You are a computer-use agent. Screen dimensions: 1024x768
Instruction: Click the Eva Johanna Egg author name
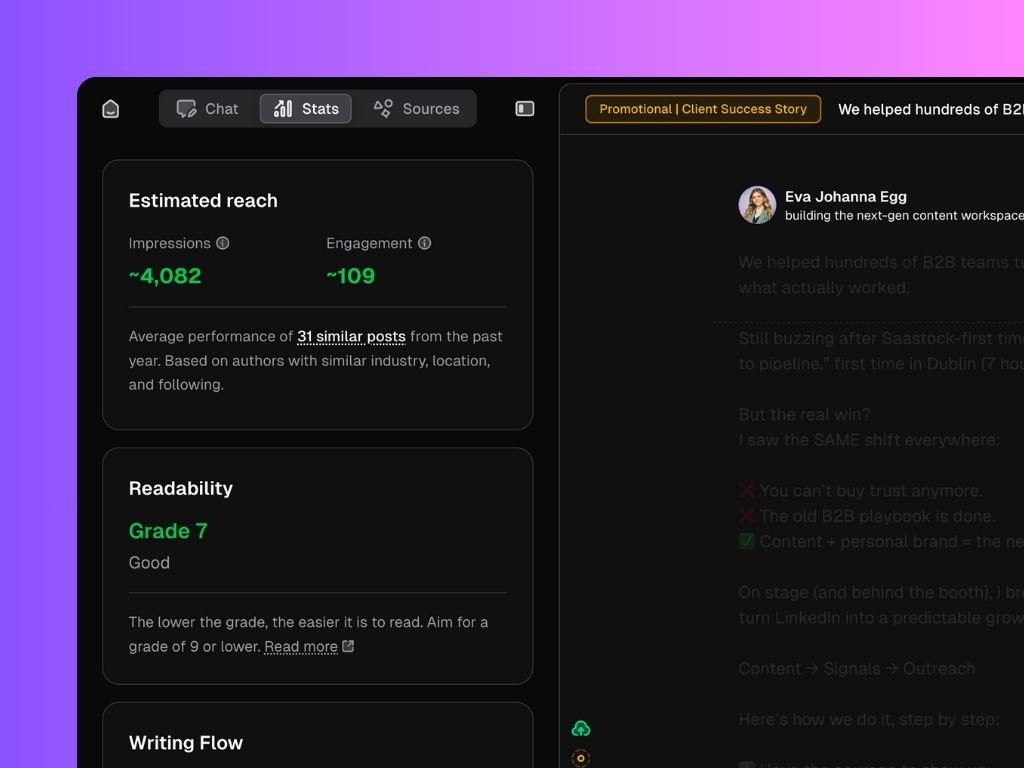[846, 197]
